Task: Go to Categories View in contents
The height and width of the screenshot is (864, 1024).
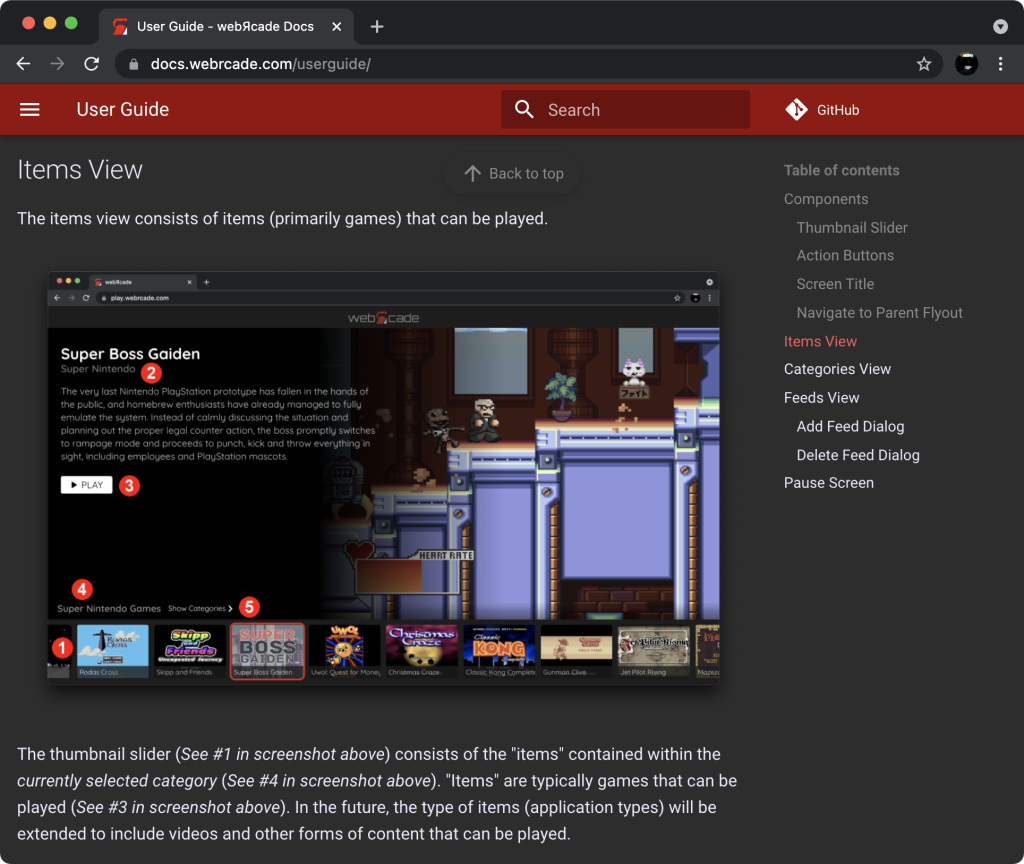Action: click(x=837, y=369)
